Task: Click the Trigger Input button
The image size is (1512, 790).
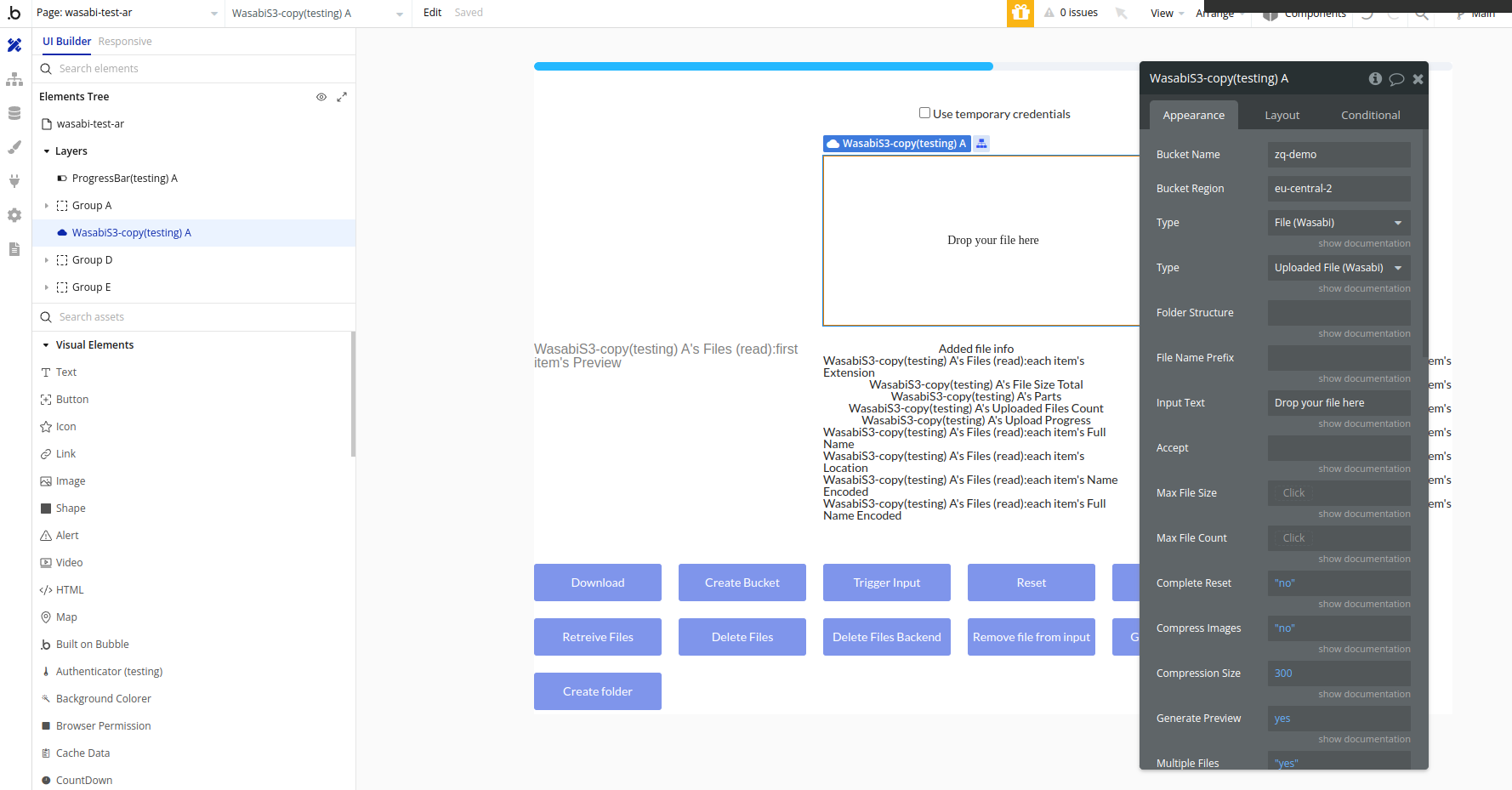Action: pyautogui.click(x=887, y=583)
